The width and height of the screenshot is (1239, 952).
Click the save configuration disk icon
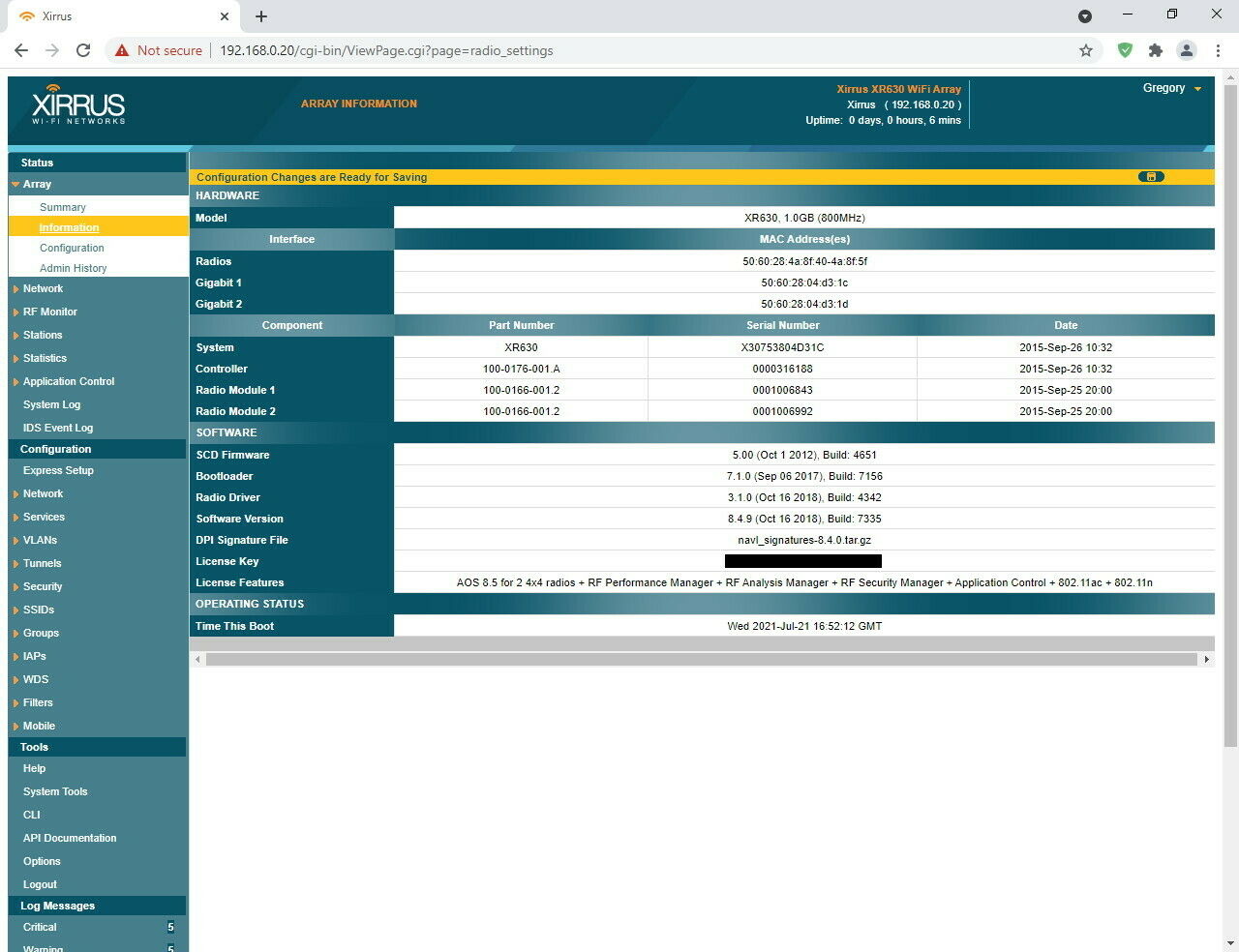point(1151,177)
